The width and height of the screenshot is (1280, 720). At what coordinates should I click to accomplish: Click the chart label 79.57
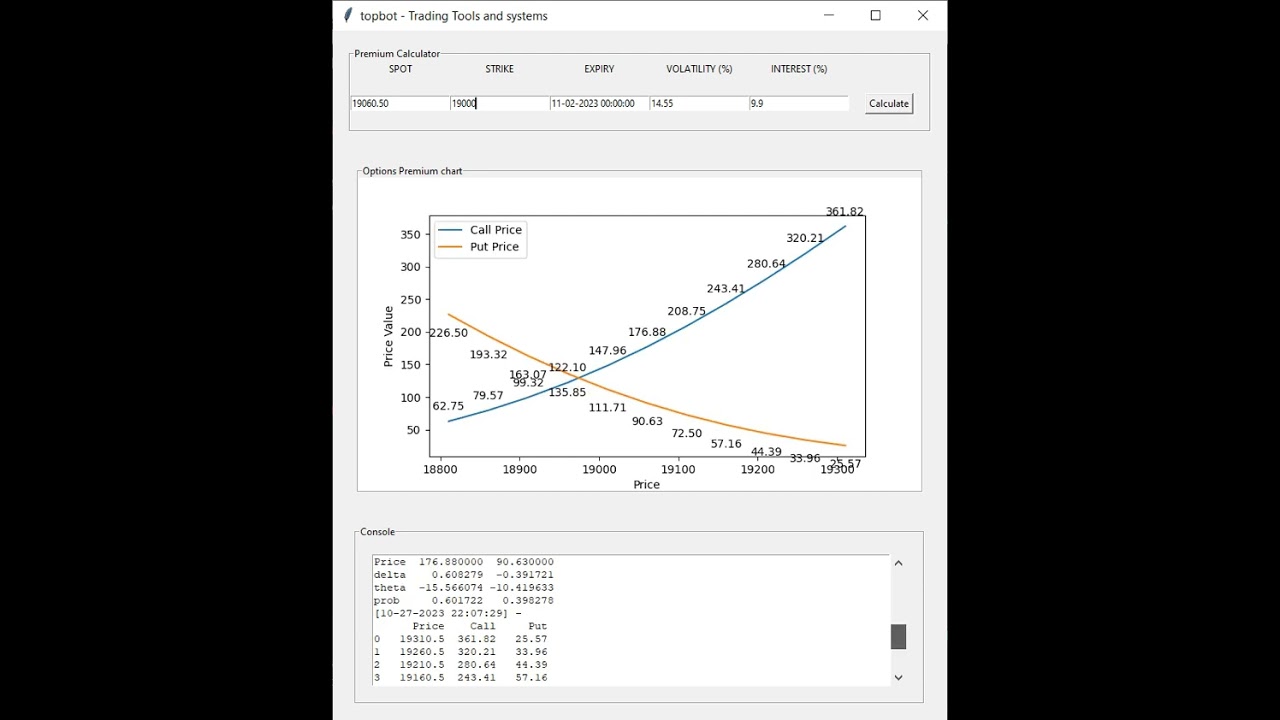[x=488, y=396]
